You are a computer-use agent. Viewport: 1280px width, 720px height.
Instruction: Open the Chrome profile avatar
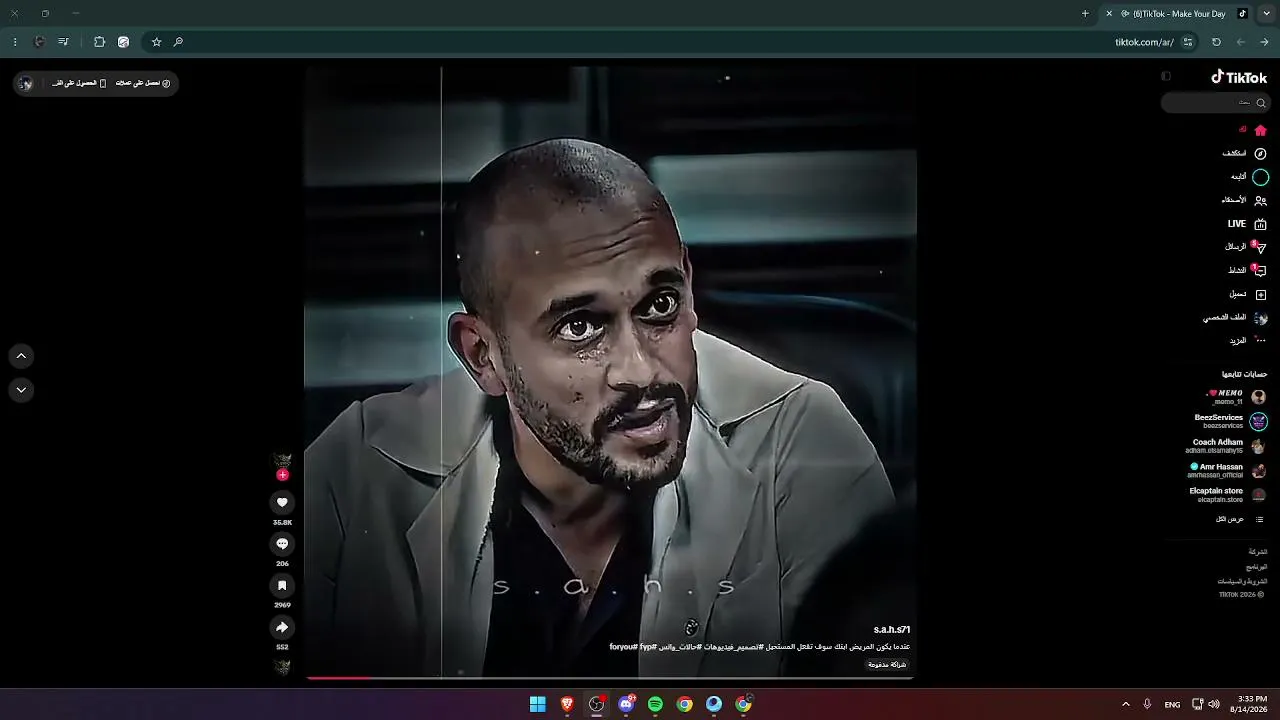tap(39, 42)
